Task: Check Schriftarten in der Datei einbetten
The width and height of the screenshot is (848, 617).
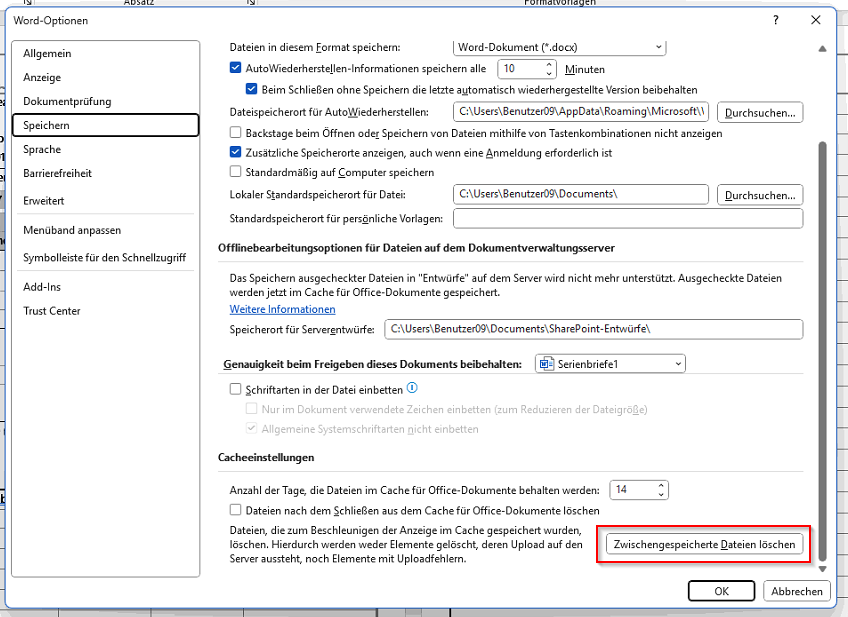Action: click(x=236, y=389)
